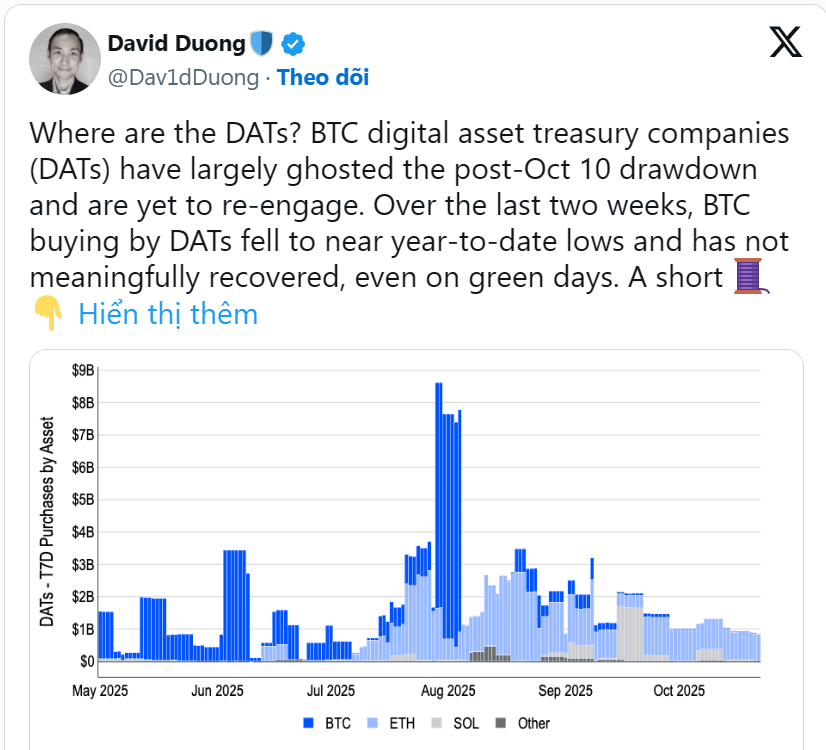Image resolution: width=826 pixels, height=750 pixels.
Task: Click the ETH legend color swatch
Action: [x=375, y=723]
